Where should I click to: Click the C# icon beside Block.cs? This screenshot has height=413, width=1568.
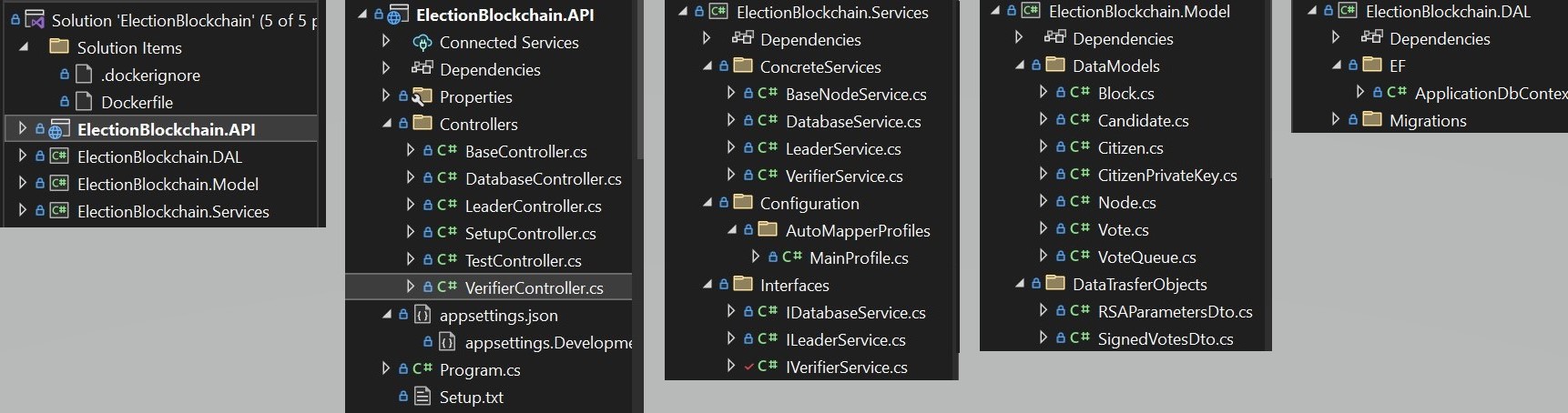tap(1080, 93)
